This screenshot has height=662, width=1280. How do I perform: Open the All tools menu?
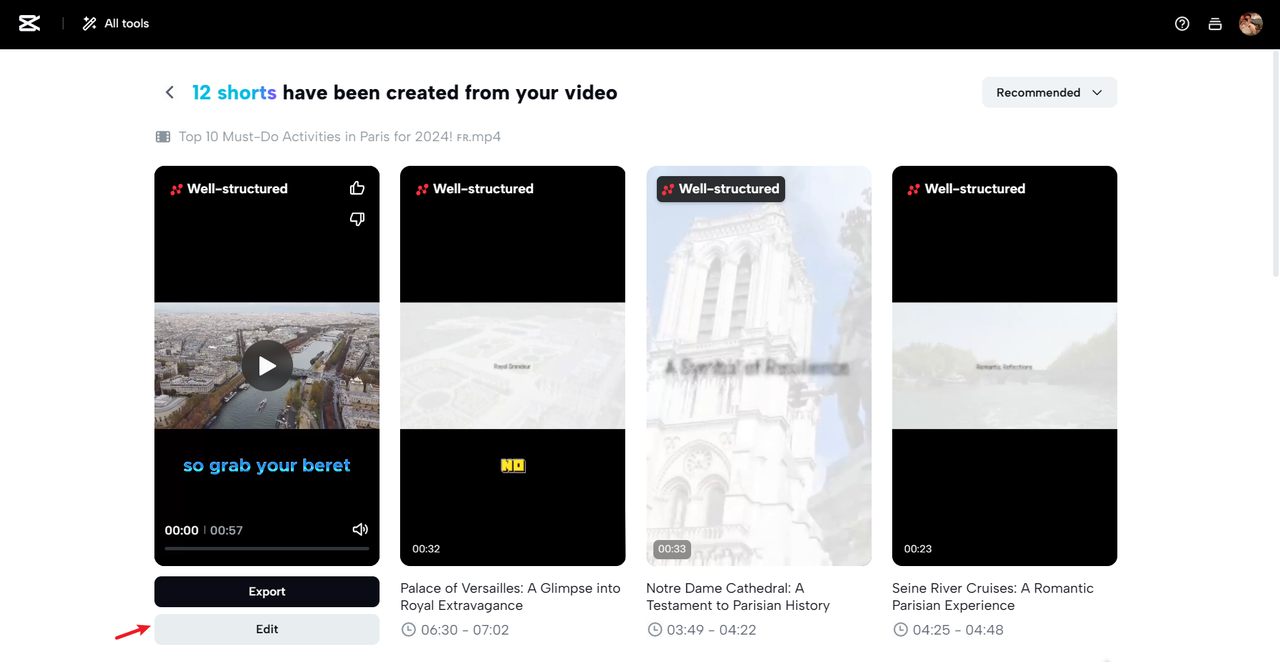click(116, 23)
